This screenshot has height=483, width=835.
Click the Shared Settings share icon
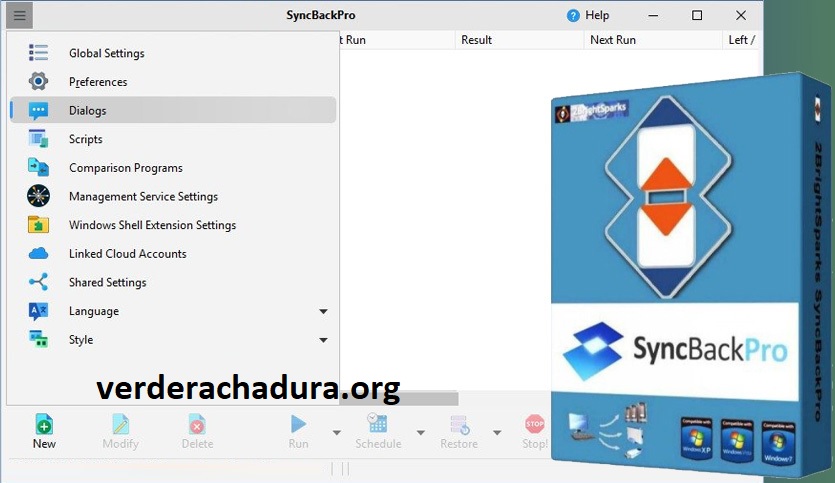38,282
